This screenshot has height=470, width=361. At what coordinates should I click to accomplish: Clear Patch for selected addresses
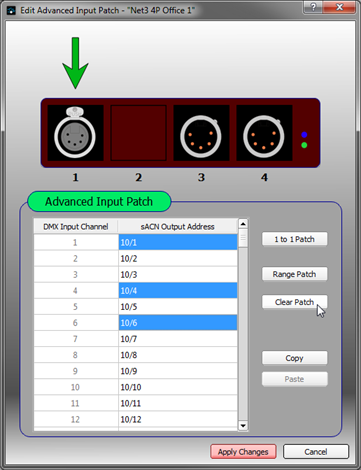coord(294,302)
